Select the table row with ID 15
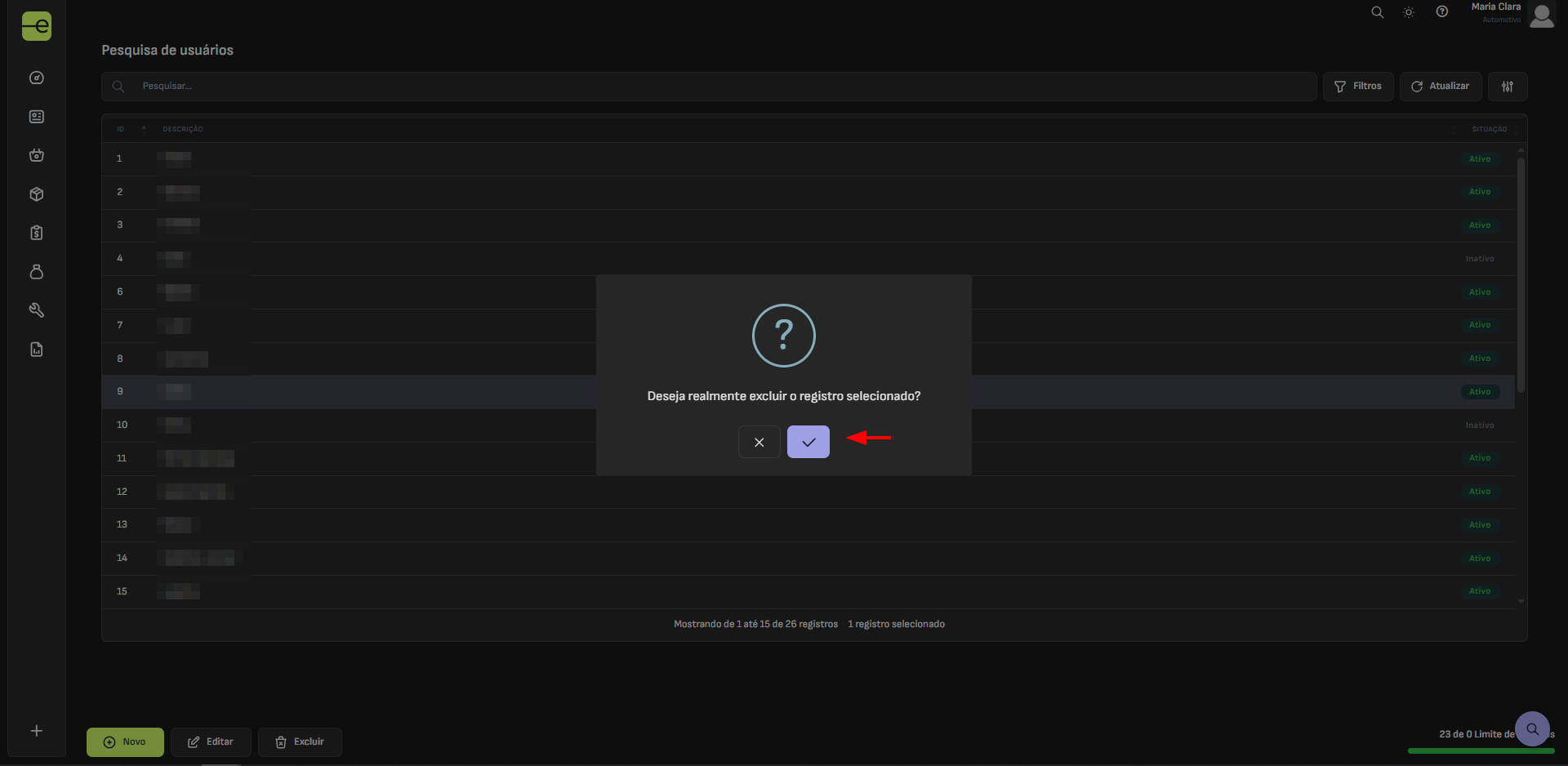This screenshot has height=766, width=1568. tap(808, 591)
